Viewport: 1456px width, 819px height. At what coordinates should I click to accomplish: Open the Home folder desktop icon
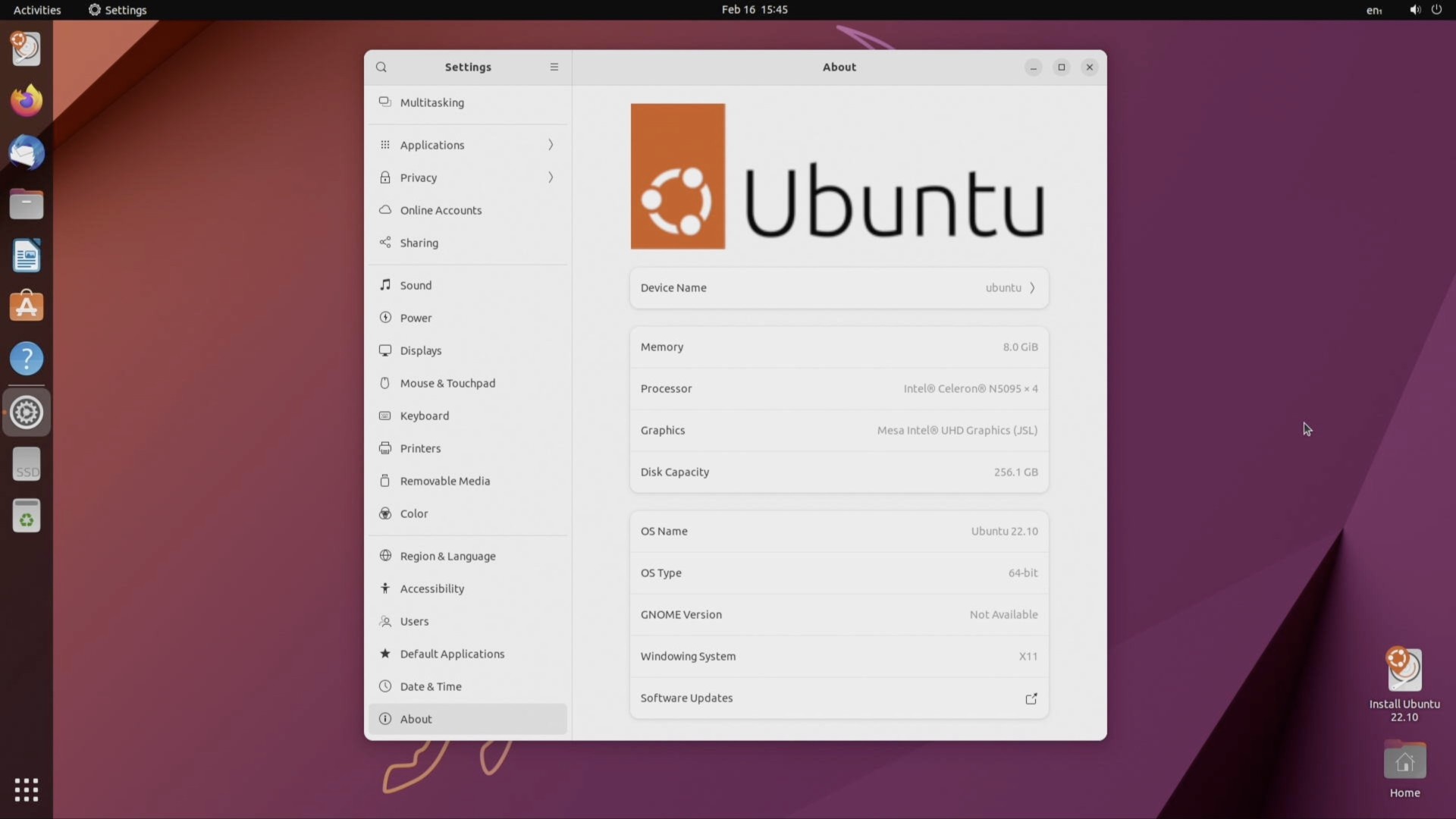click(x=1404, y=769)
